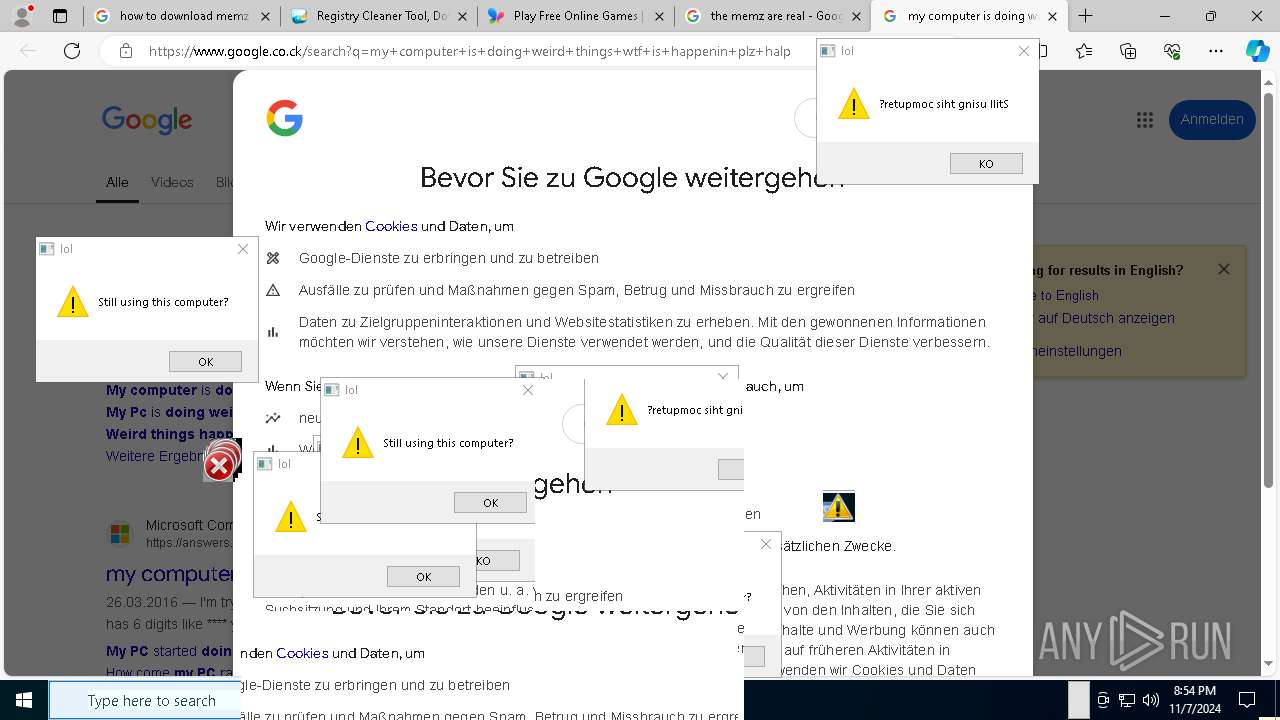The width and height of the screenshot is (1280, 720).
Task: Click the Anmelden sign-in button
Action: pos(1212,119)
